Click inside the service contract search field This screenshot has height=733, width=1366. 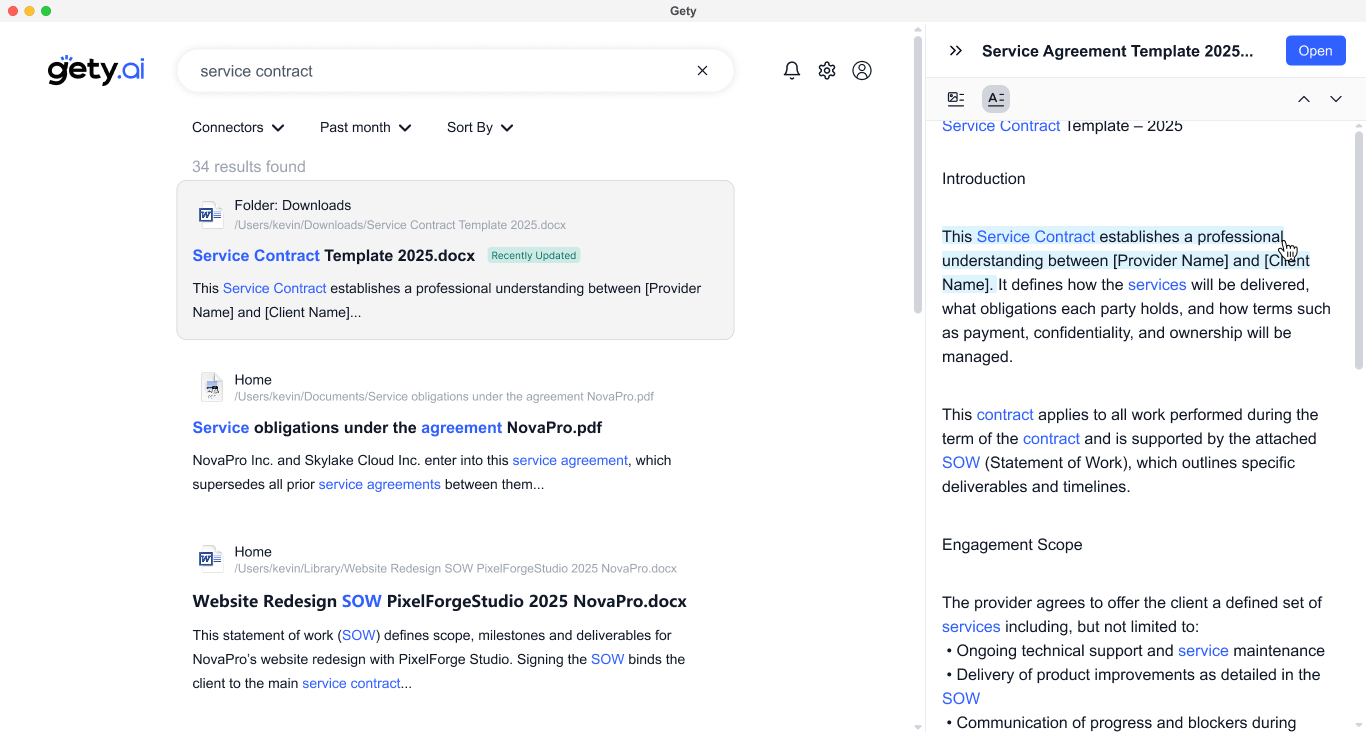tap(440, 71)
